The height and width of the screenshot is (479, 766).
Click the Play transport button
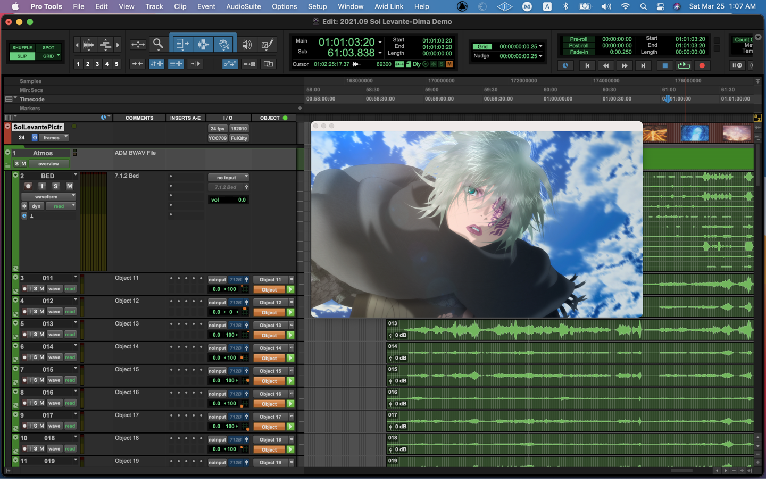coord(683,65)
